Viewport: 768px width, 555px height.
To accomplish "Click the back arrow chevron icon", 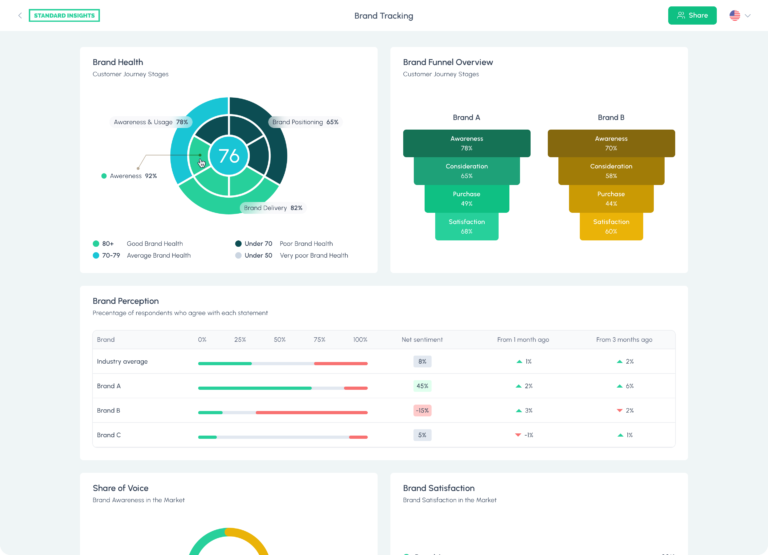I will 20,16.
